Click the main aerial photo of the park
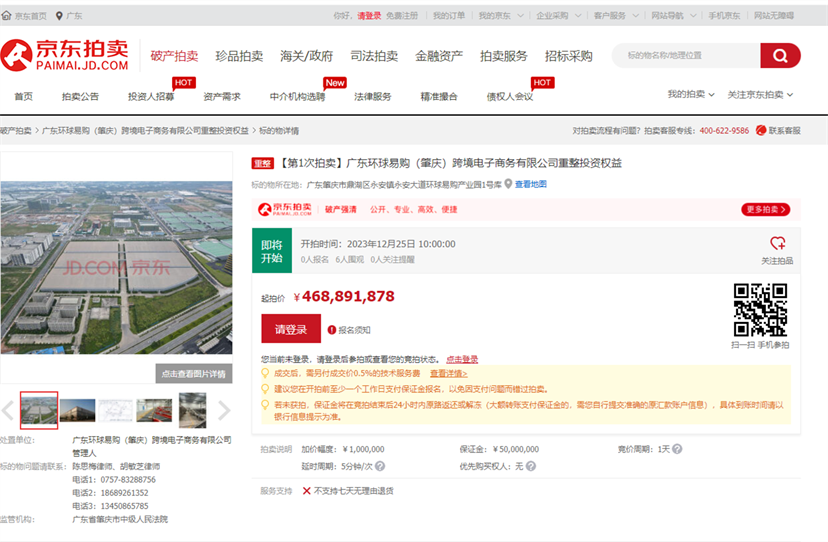828x542 pixels. pyautogui.click(x=117, y=267)
